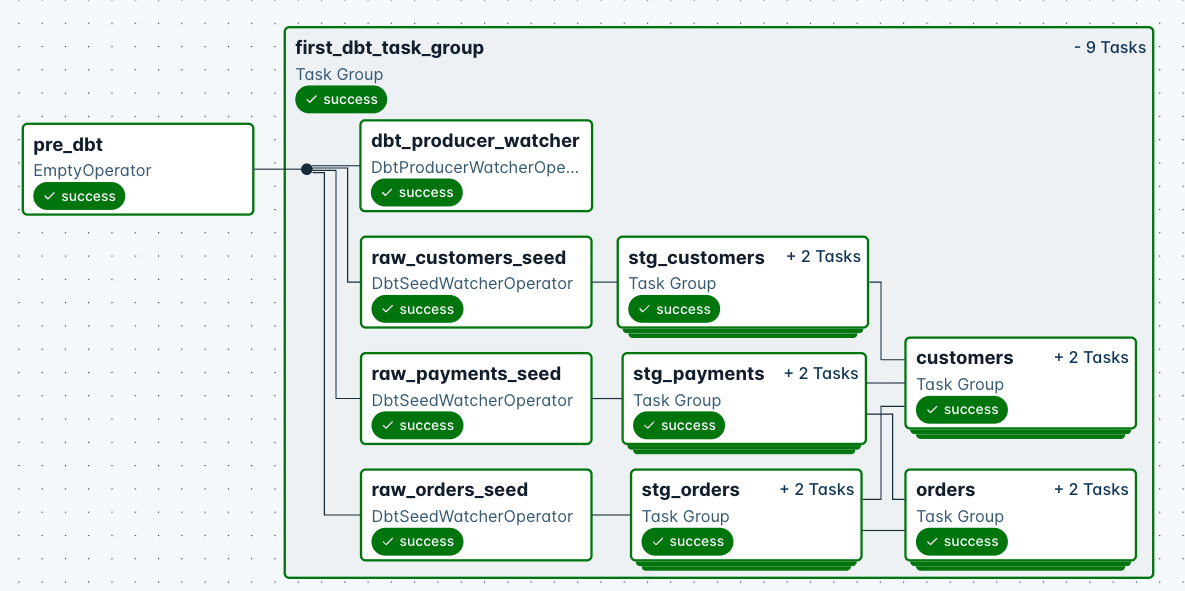This screenshot has width=1185, height=591.
Task: Click the first_dbt_task_group title
Action: (x=388, y=47)
